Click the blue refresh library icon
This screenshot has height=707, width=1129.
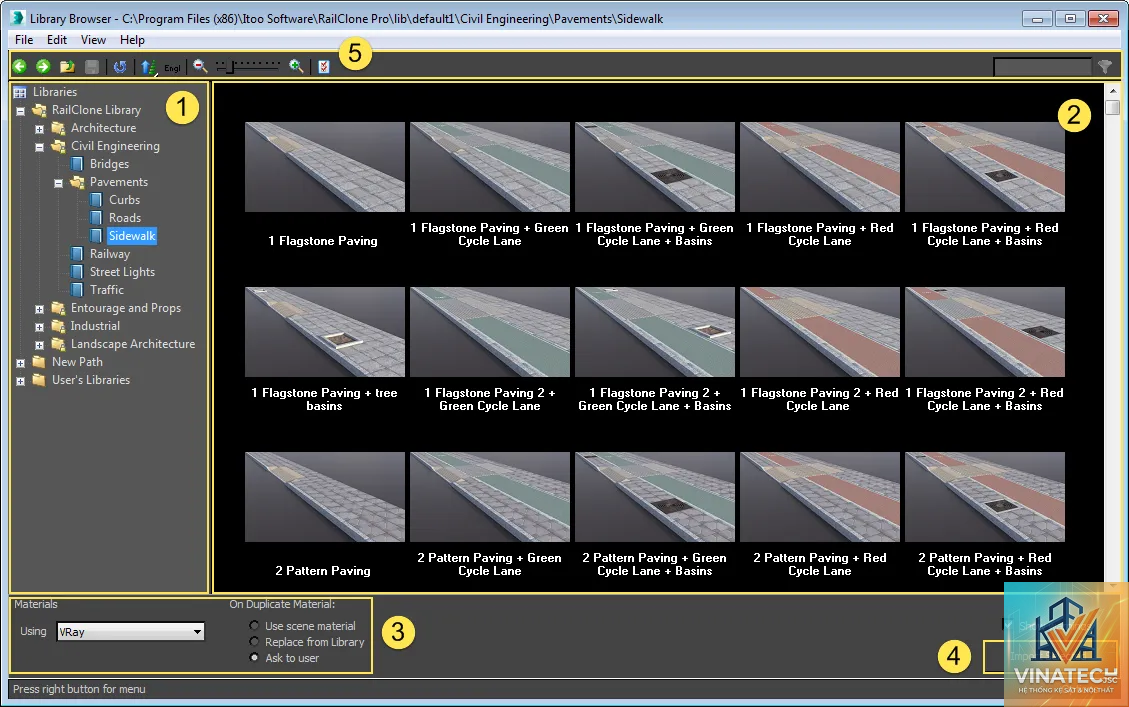[120, 66]
